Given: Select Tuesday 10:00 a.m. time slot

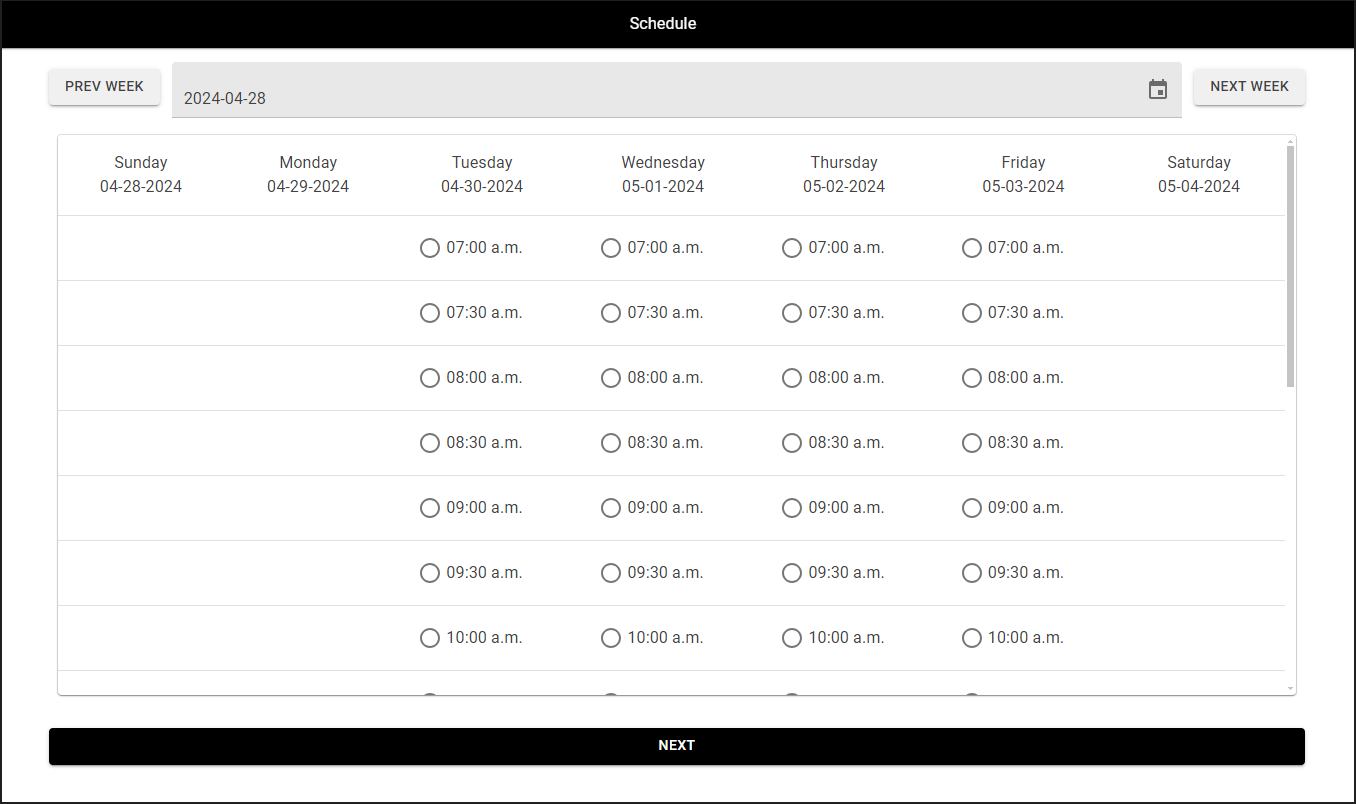Looking at the screenshot, I should [x=430, y=638].
